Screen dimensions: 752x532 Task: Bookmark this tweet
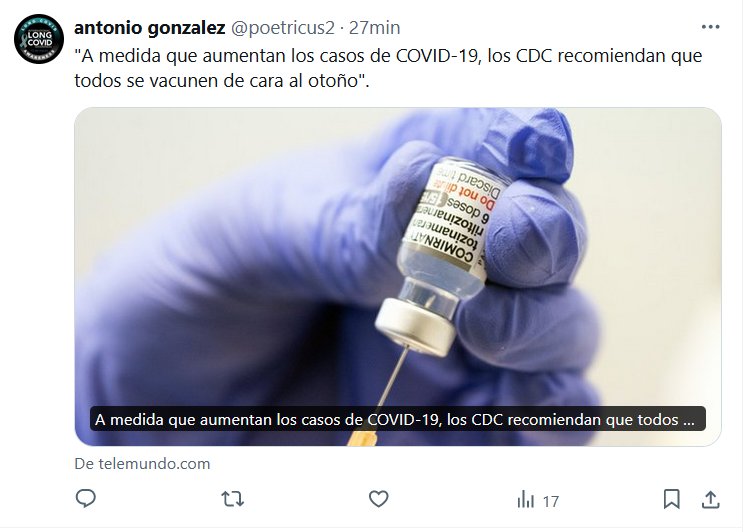click(x=671, y=499)
